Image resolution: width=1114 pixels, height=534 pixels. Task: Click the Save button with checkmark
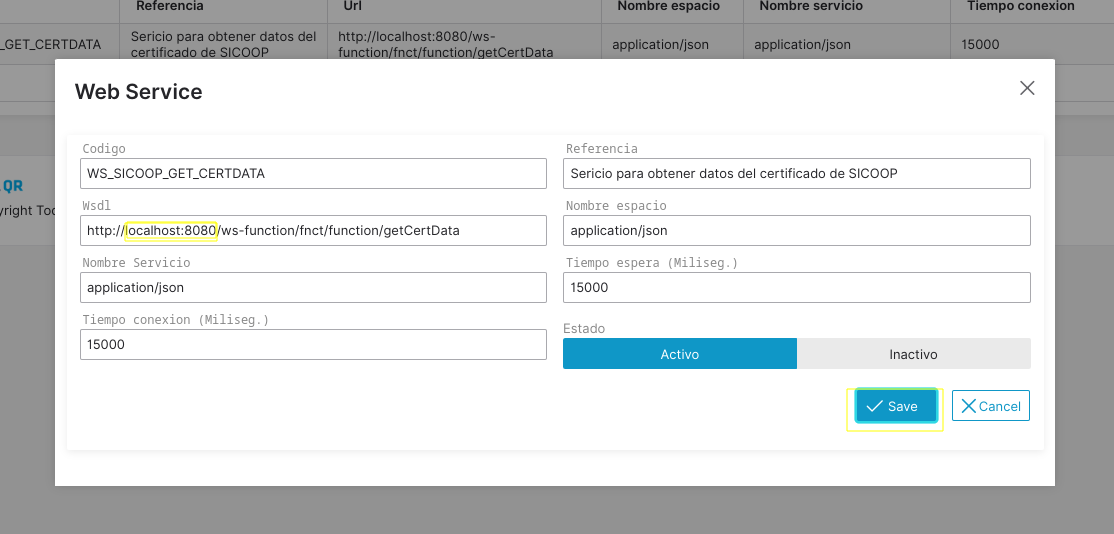[x=895, y=406]
